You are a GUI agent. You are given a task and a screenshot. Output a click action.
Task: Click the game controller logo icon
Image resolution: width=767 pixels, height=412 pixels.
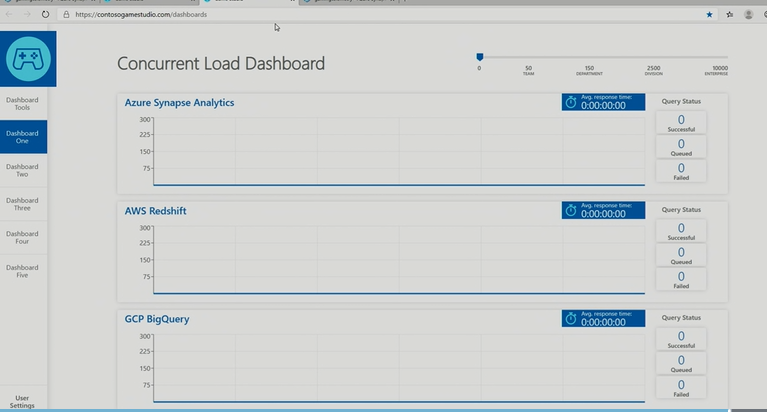coord(28,59)
